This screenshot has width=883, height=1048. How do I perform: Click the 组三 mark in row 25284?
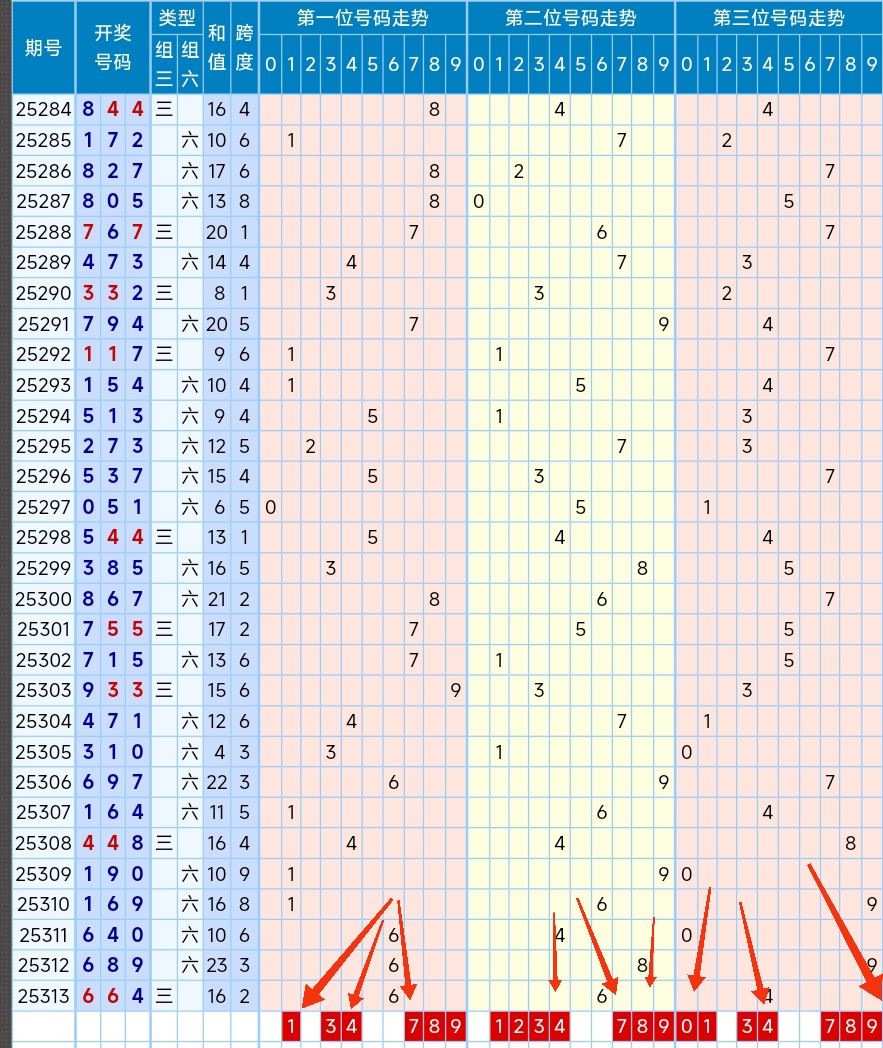coord(164,109)
